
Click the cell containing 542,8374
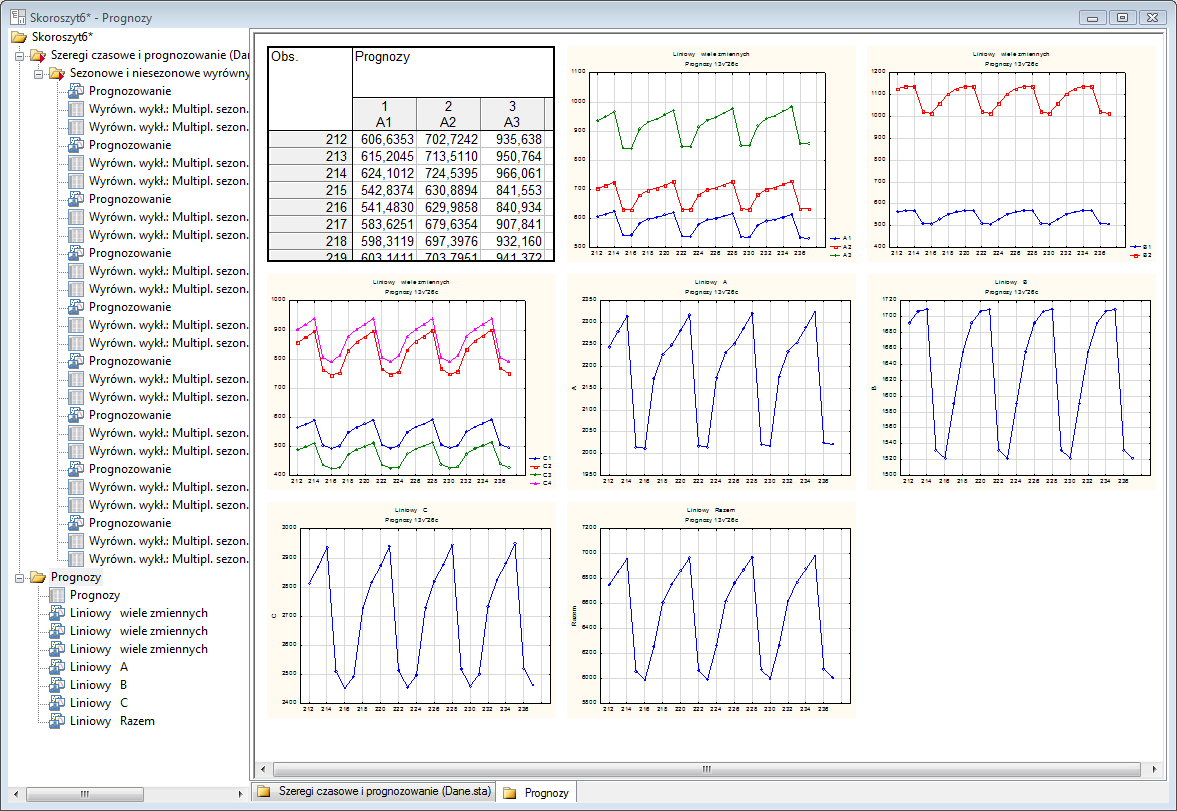384,190
